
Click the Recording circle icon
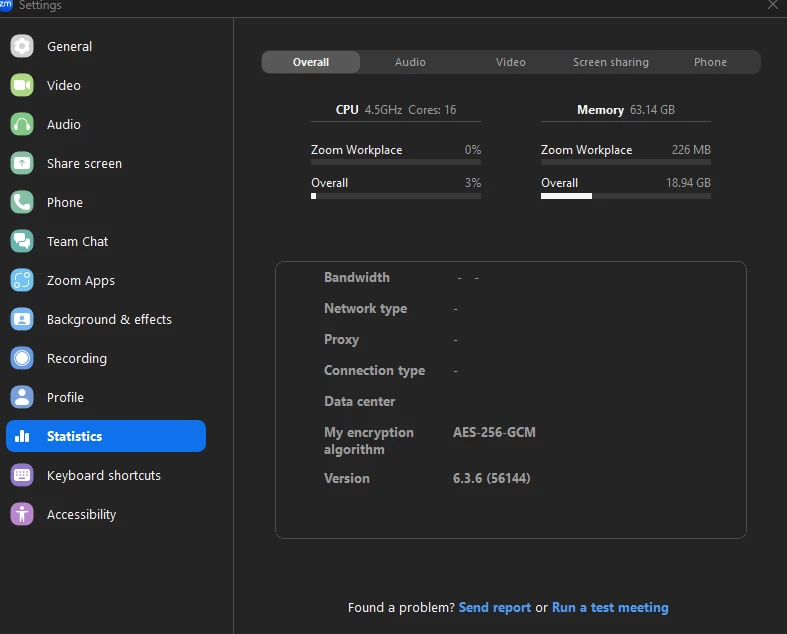pyautogui.click(x=22, y=358)
